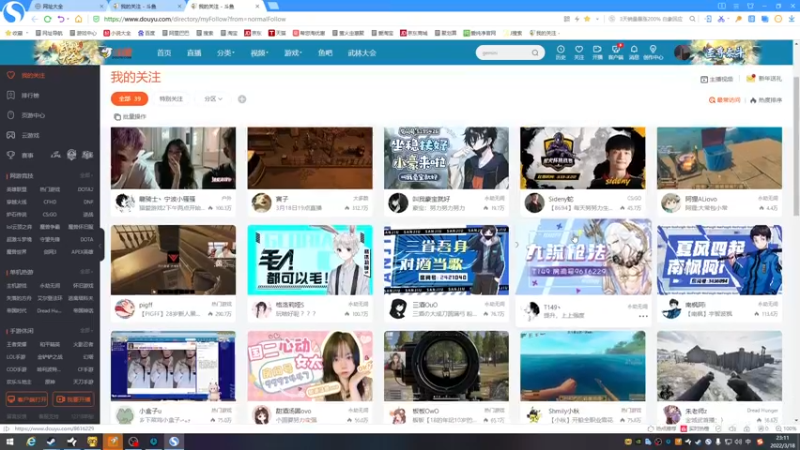
Task: Collapse the left sidebar with arrow handle
Action: coord(101,245)
